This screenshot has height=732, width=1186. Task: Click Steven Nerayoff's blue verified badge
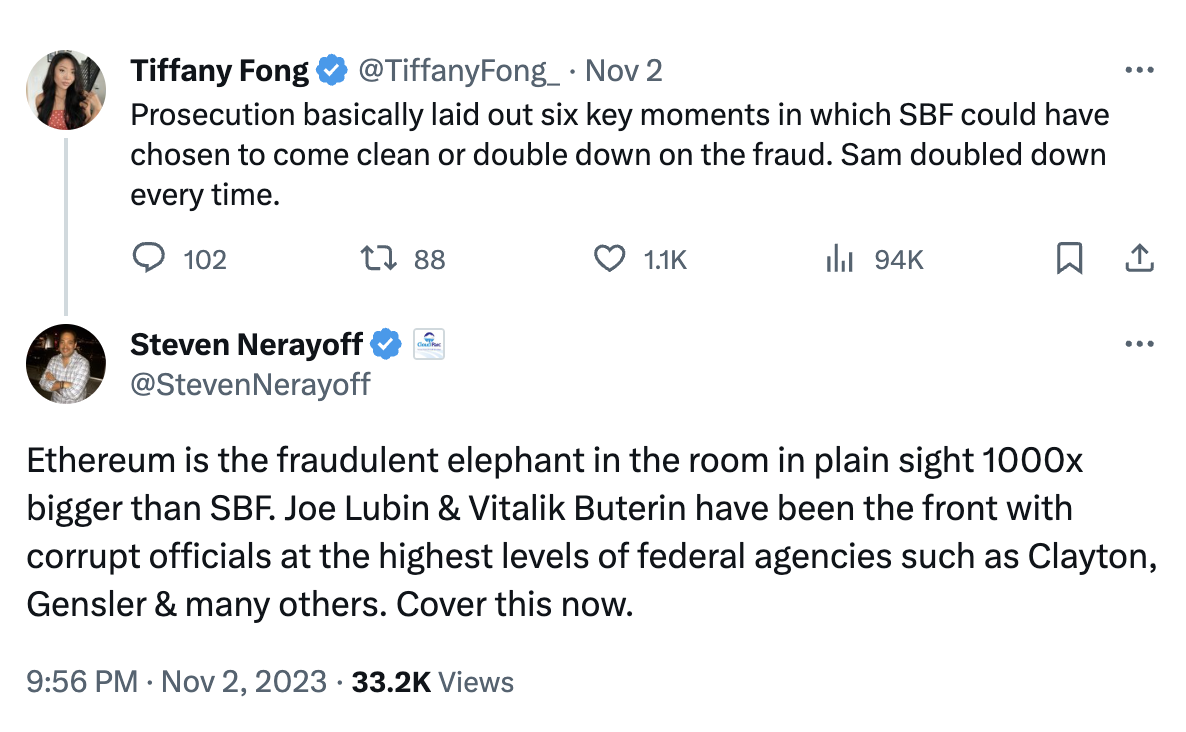[386, 345]
